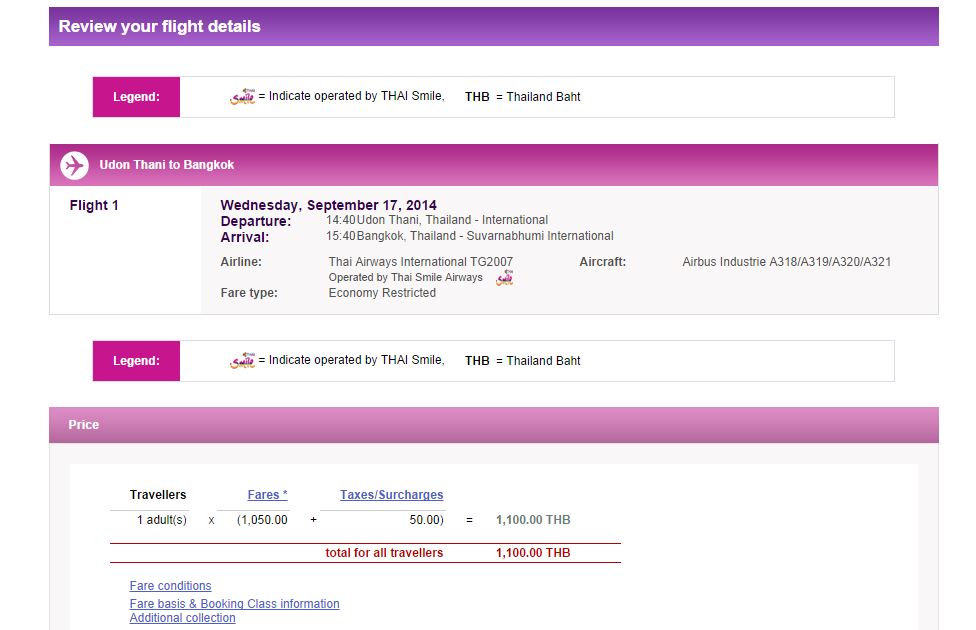
Task: Click the flight number Thai Airways International TG2007
Action: click(x=421, y=262)
